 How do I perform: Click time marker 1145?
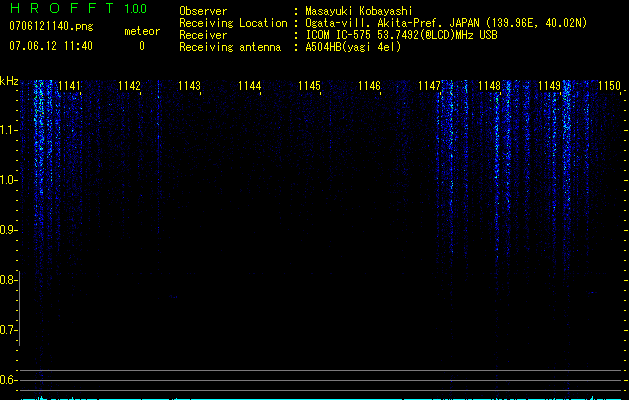pos(309,86)
